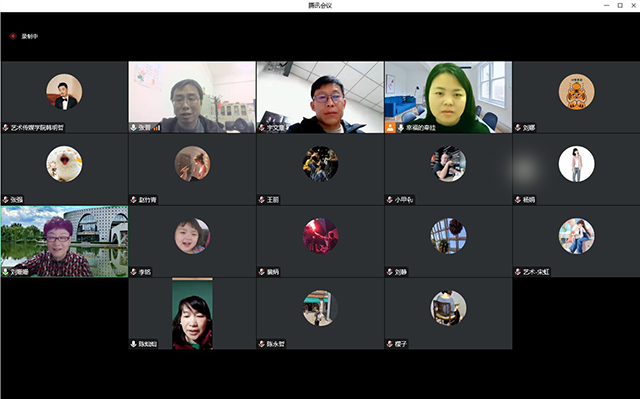Click the host icon on 幸福的 tile

(390, 128)
